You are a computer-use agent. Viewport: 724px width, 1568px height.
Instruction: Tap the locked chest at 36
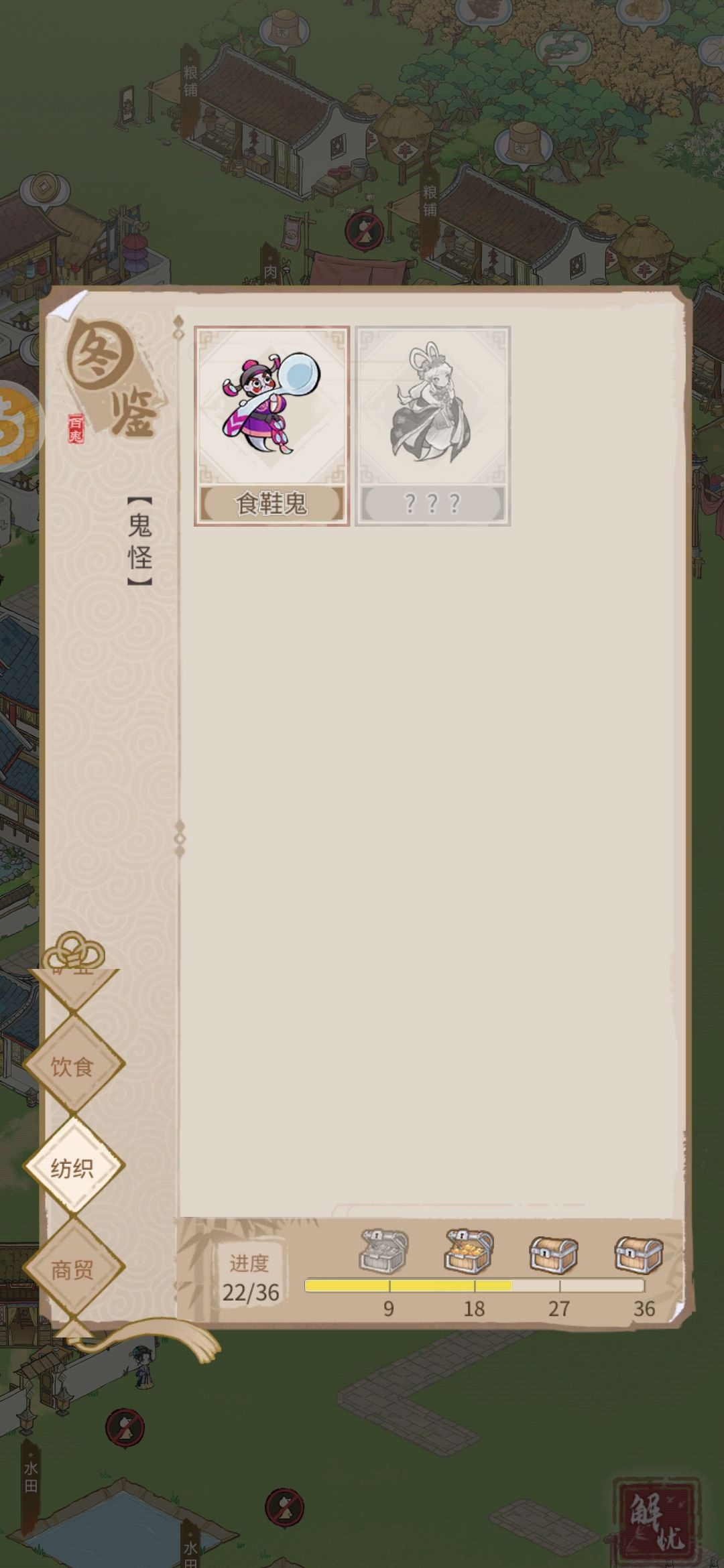[639, 1253]
